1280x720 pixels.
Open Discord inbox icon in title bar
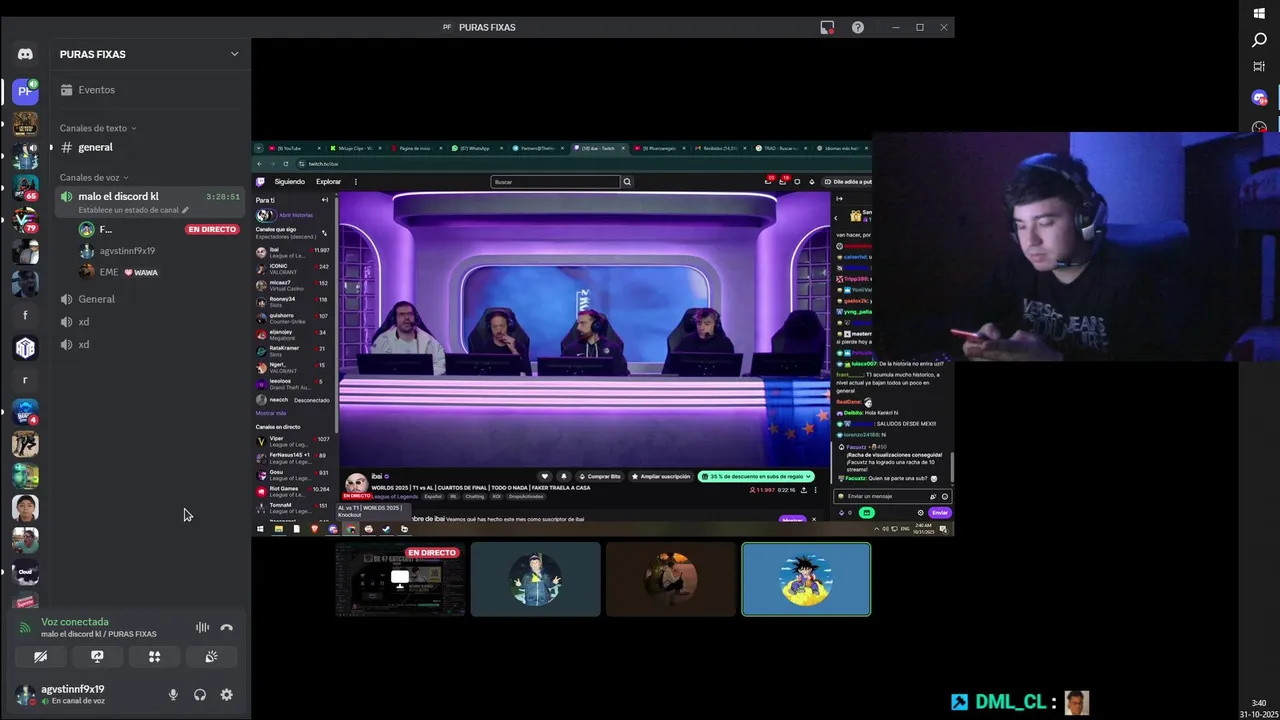827,27
